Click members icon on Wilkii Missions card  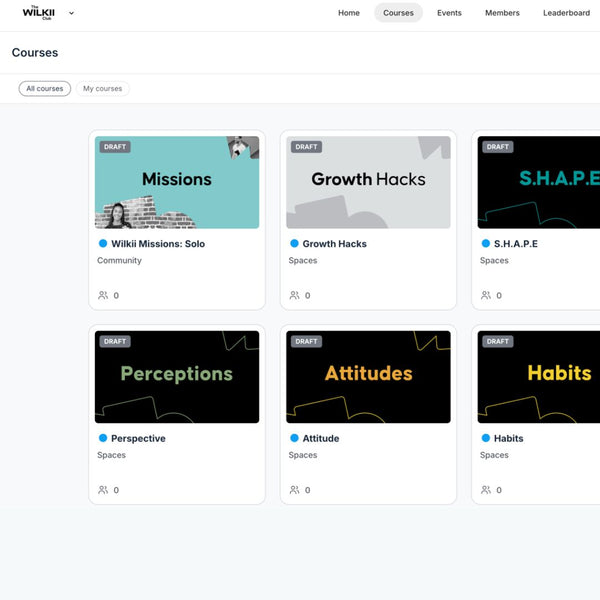103,296
